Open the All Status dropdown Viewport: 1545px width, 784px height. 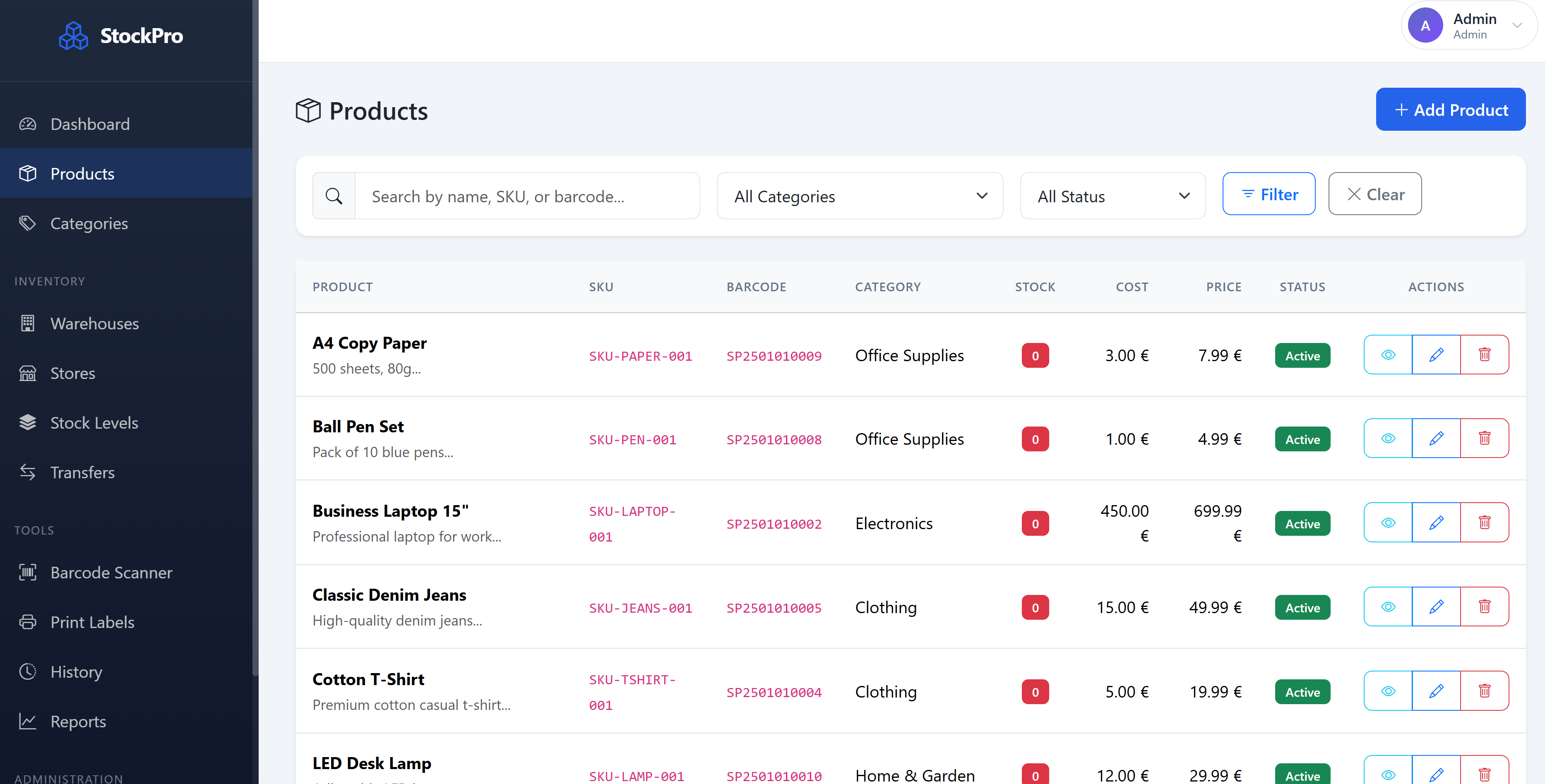click(1112, 196)
